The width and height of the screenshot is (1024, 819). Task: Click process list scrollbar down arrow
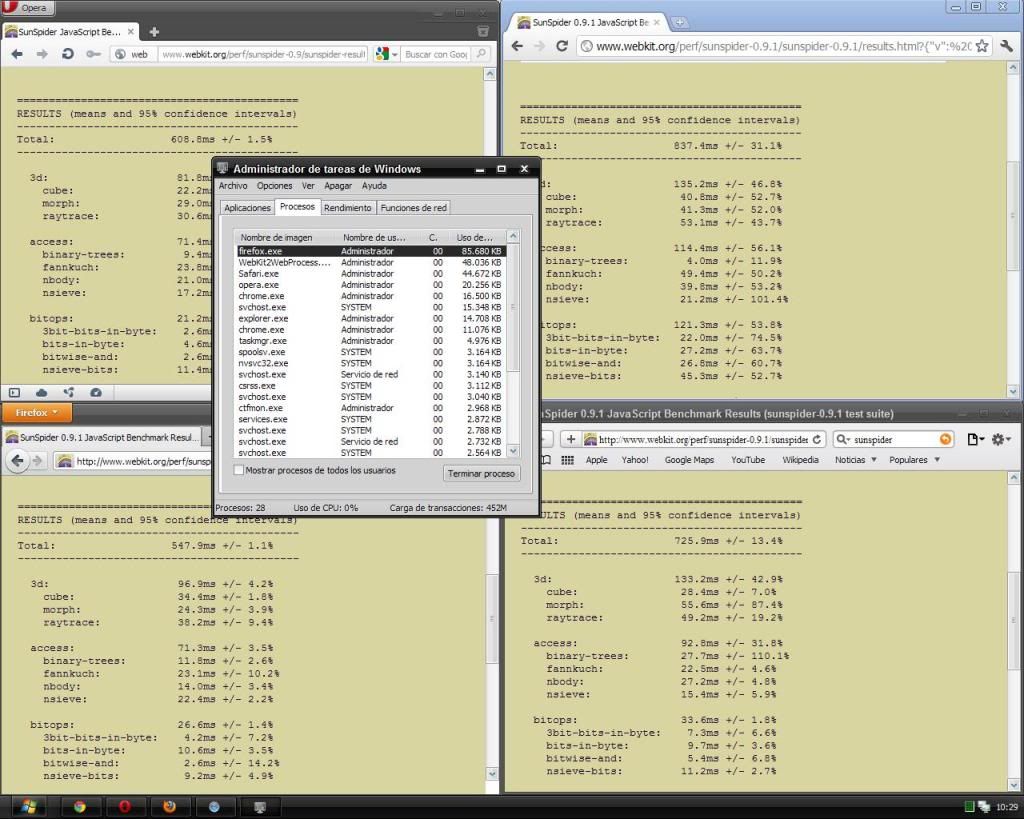coord(513,451)
